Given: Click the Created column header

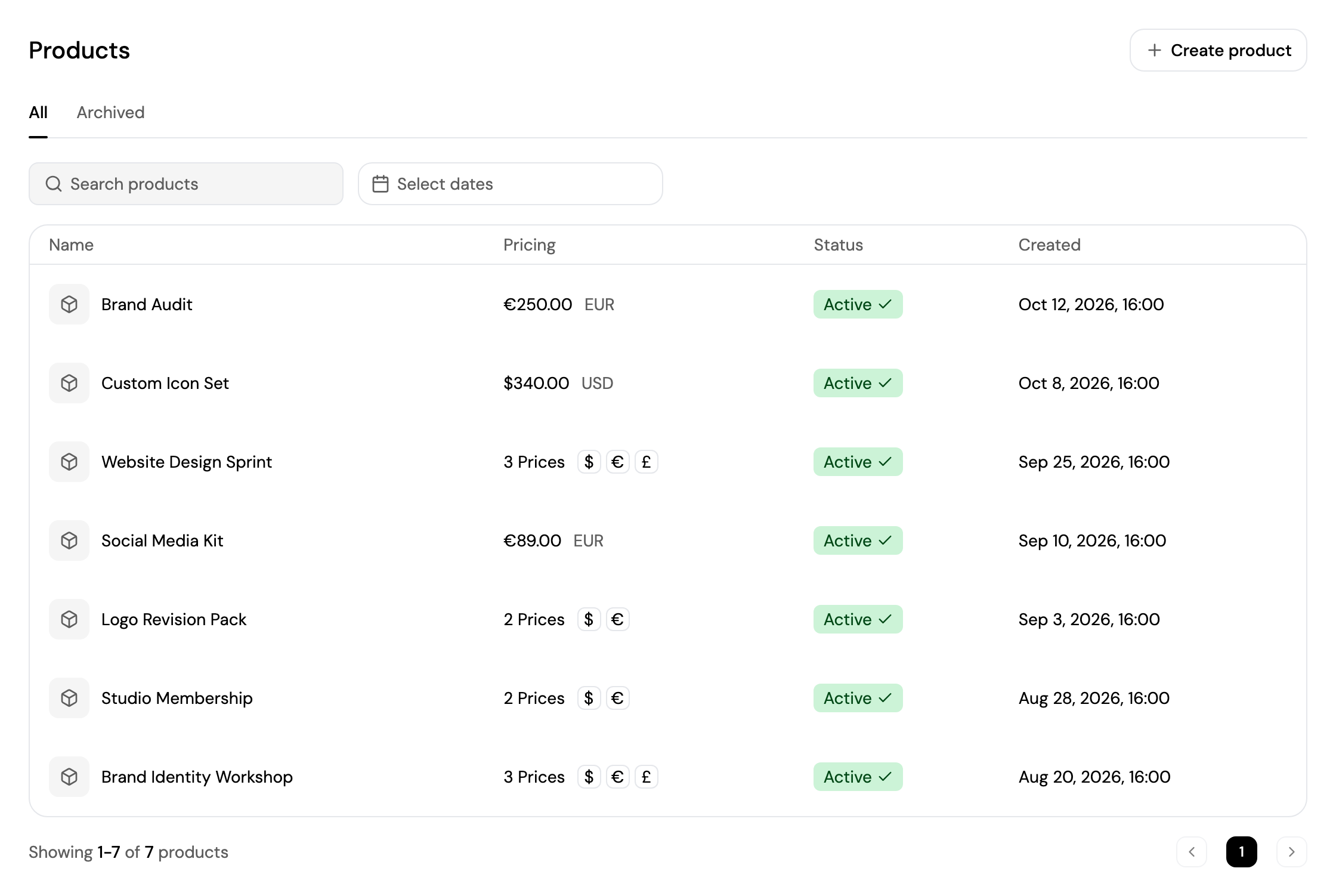Looking at the screenshot, I should click(1049, 245).
